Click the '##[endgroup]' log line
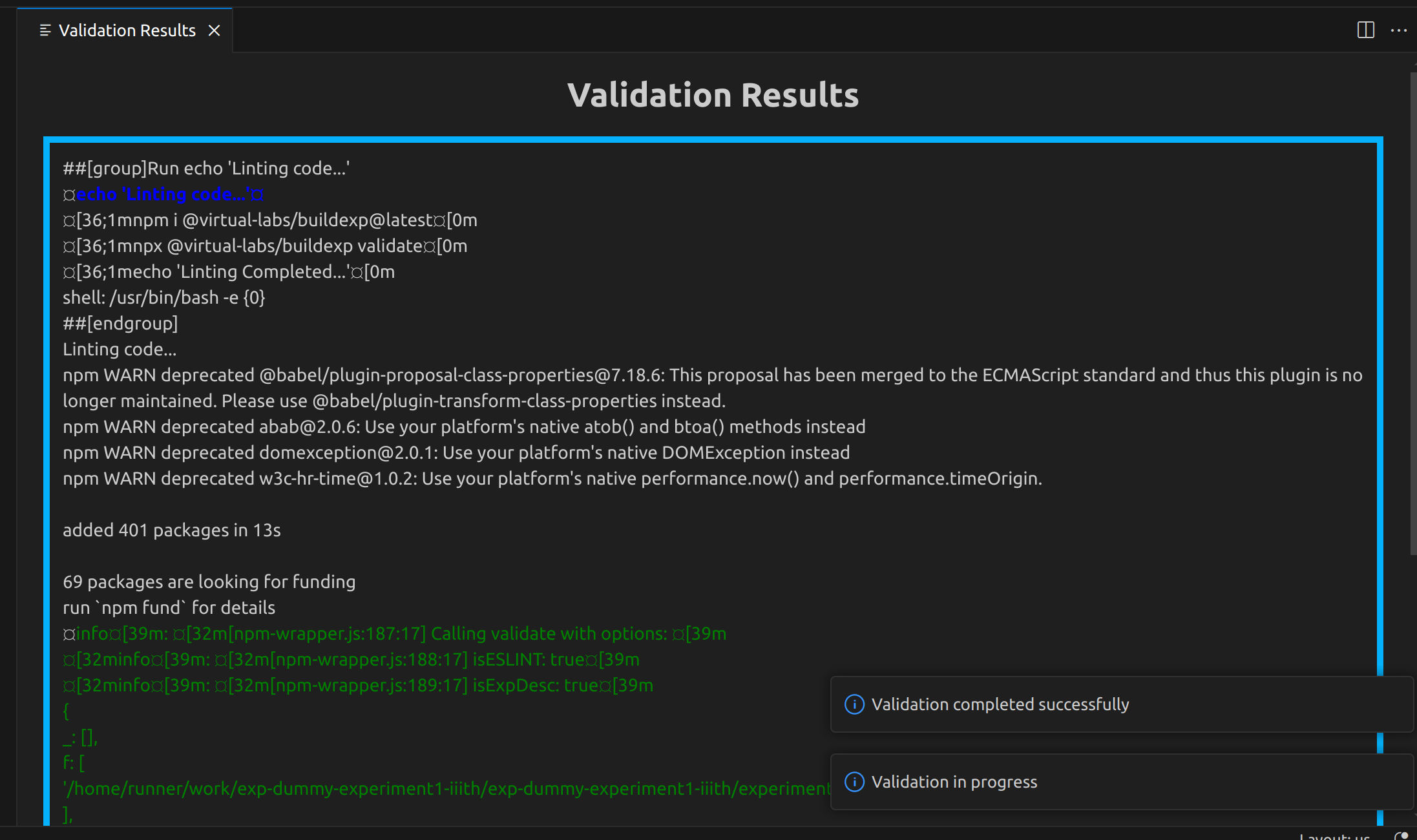Viewport: 1417px width, 840px height. pyautogui.click(x=120, y=323)
